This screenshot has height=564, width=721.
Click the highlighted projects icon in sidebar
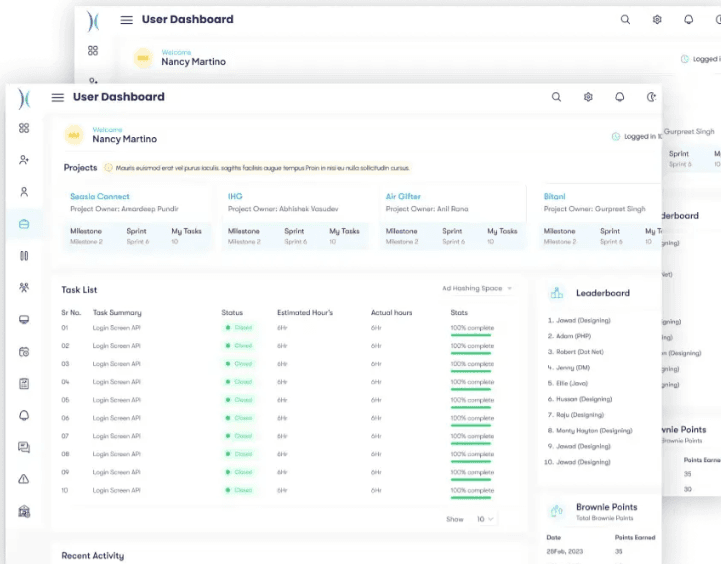24,224
